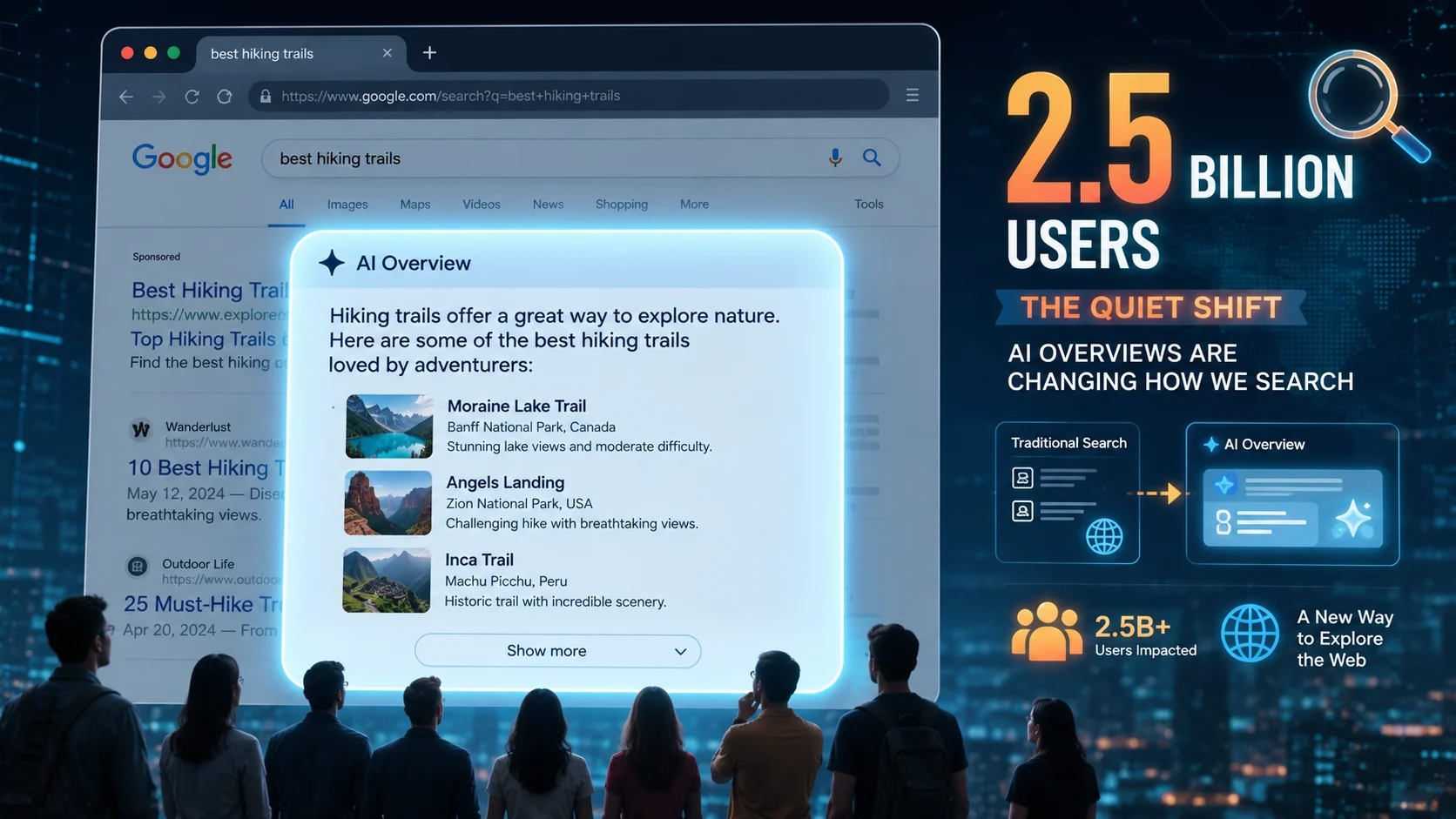Click the "Outdoor Life" site name
1456x819 pixels.
(198, 564)
